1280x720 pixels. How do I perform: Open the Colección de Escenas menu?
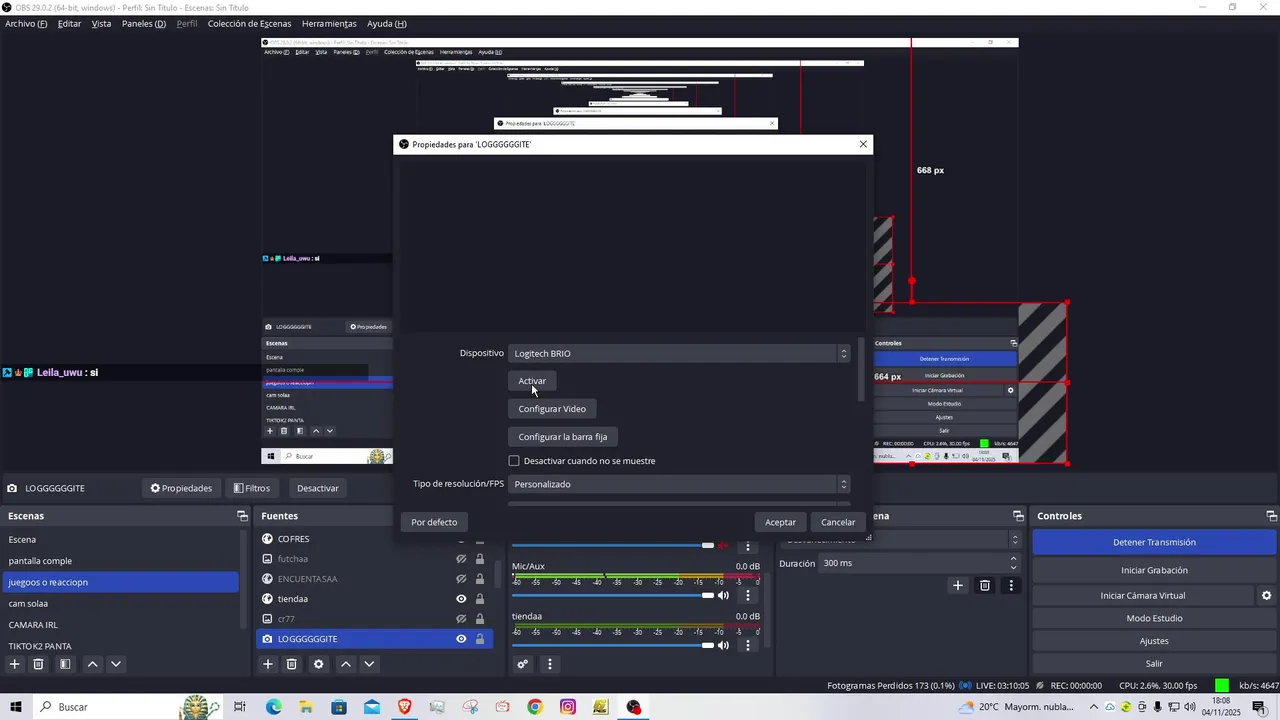(x=249, y=23)
